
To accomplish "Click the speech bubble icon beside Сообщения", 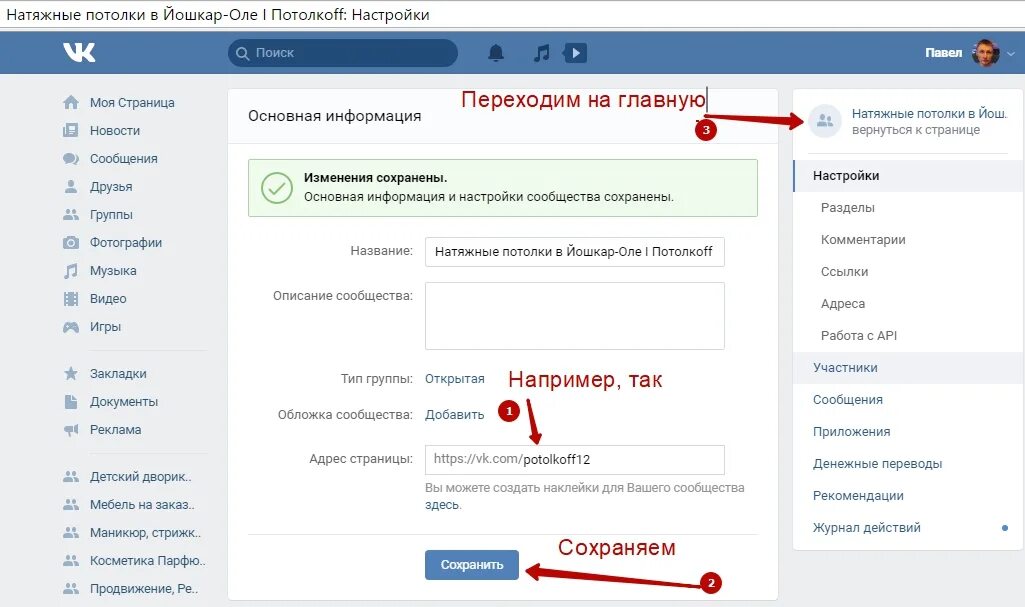I will 71,159.
